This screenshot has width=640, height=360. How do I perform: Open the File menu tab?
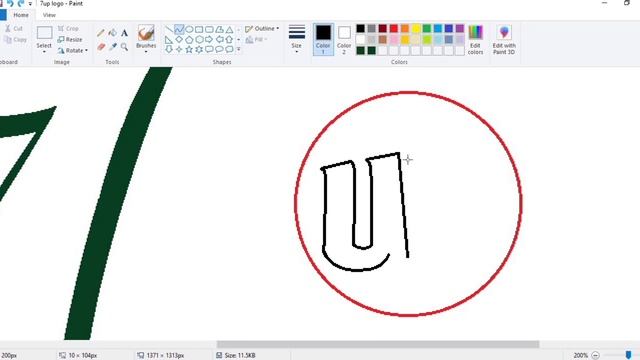[3, 15]
